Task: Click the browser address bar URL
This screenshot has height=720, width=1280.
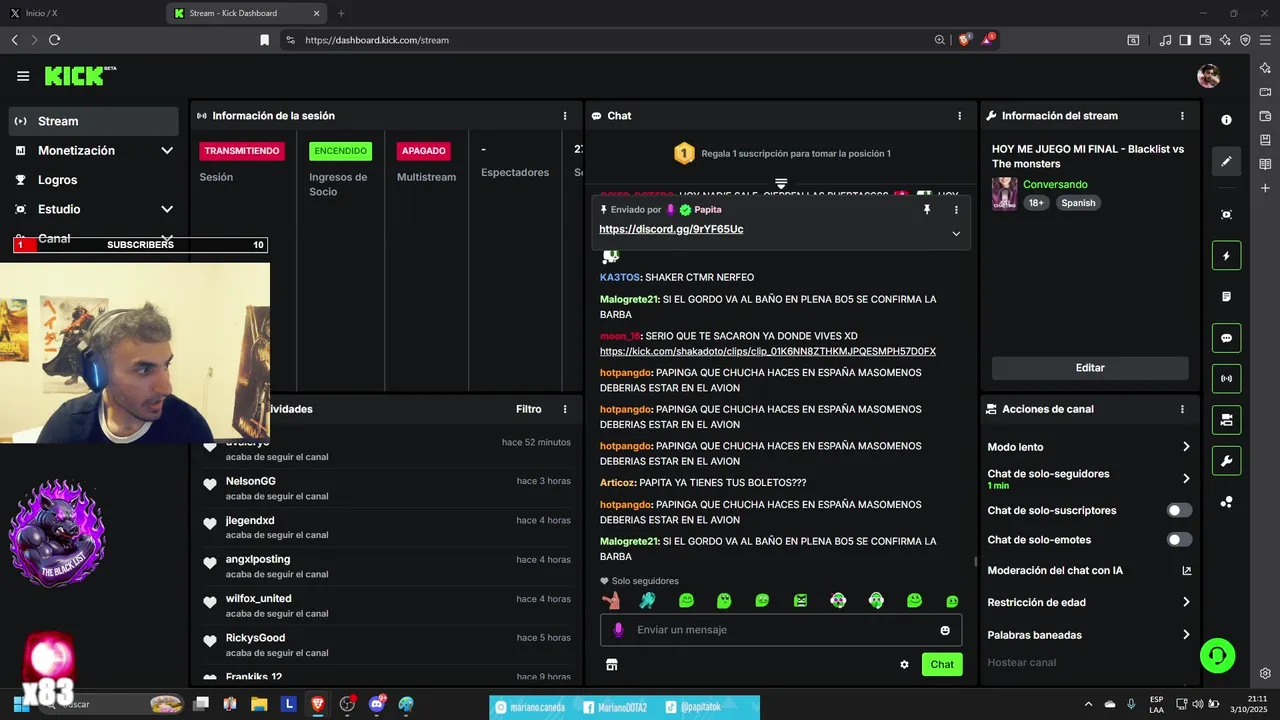Action: click(x=377, y=40)
